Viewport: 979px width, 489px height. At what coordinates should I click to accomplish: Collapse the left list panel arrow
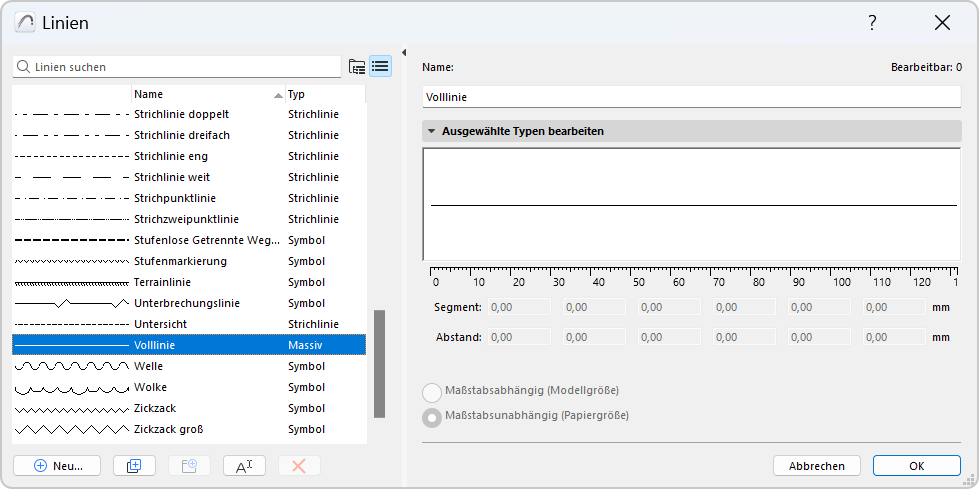click(404, 52)
